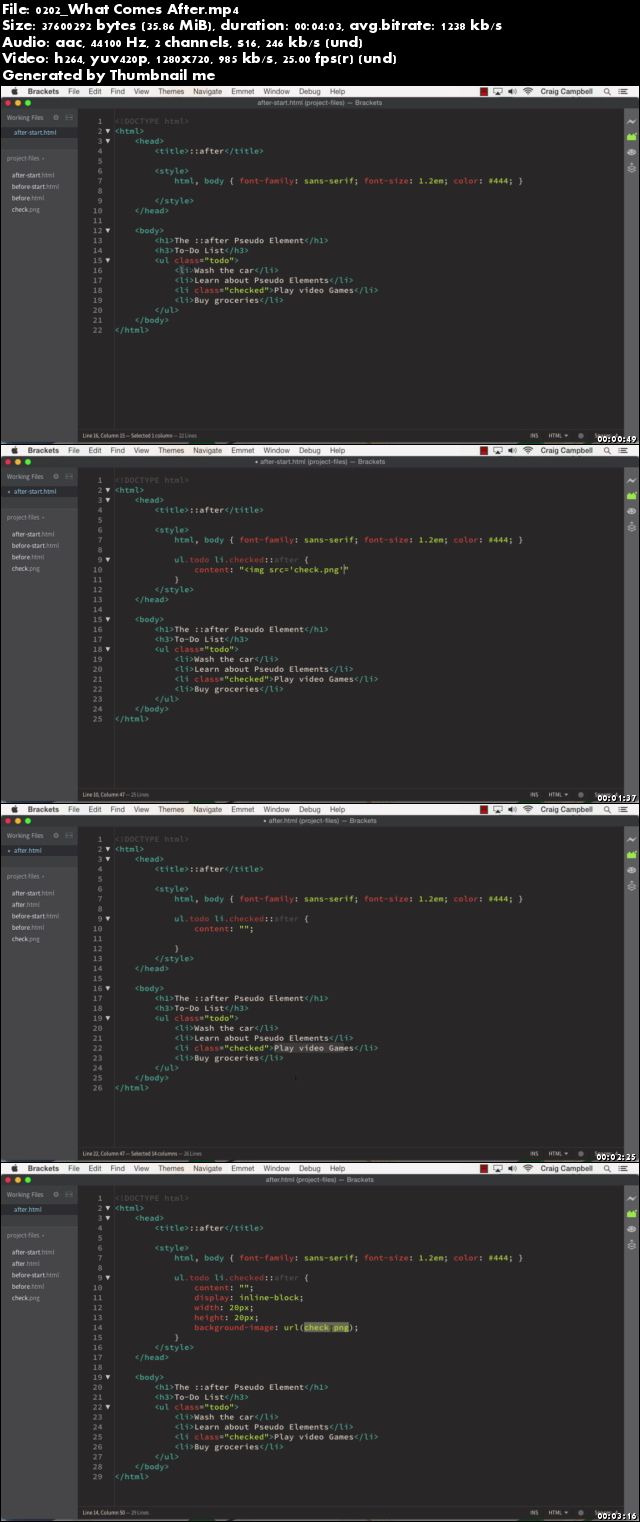
Task: Toggle INS insert mode in 00:03:16 frame
Action: point(534,1512)
